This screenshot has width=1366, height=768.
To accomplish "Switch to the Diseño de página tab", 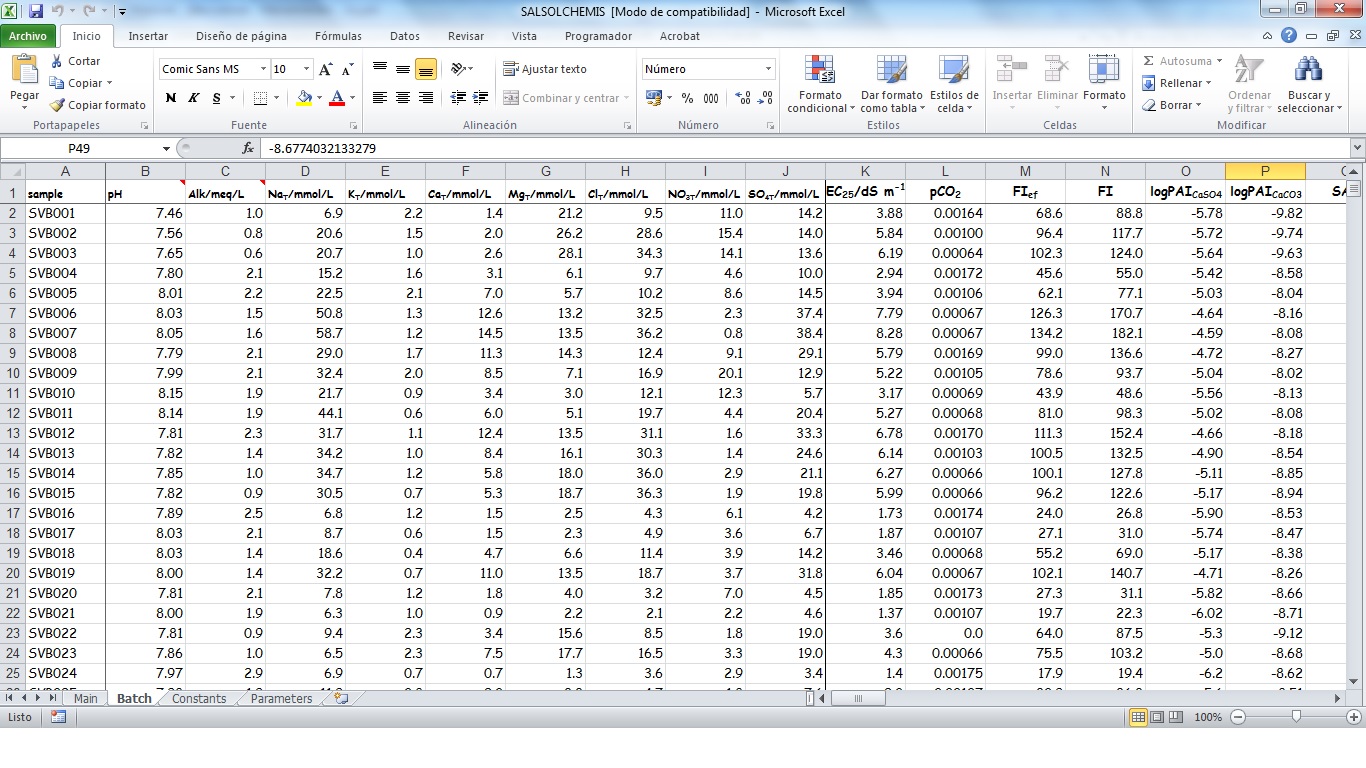I will pyautogui.click(x=241, y=36).
